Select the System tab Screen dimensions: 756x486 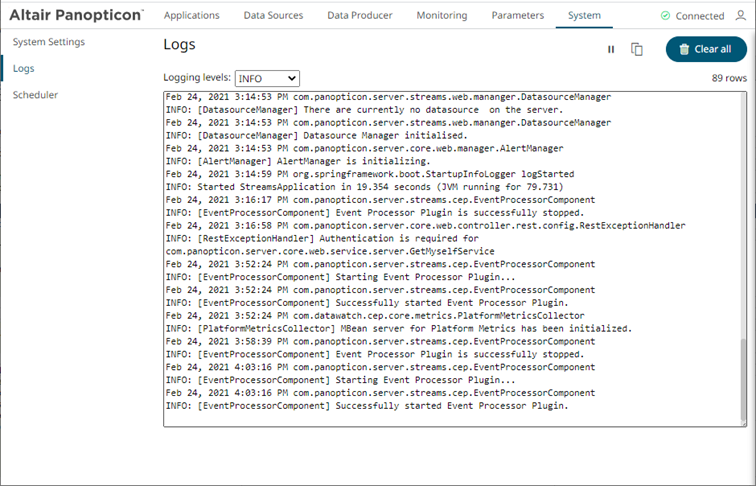[584, 15]
